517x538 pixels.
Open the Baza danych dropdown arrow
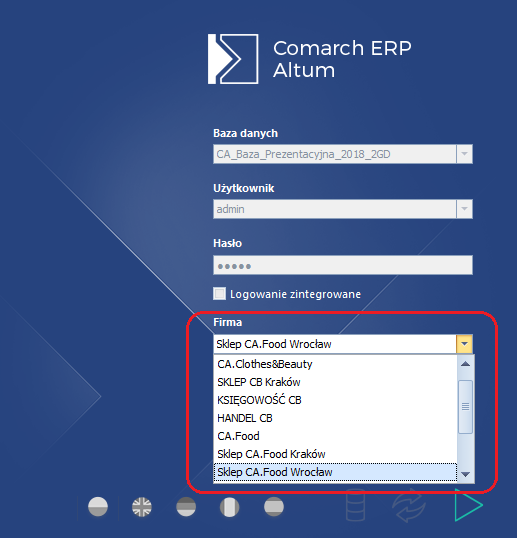click(x=465, y=154)
